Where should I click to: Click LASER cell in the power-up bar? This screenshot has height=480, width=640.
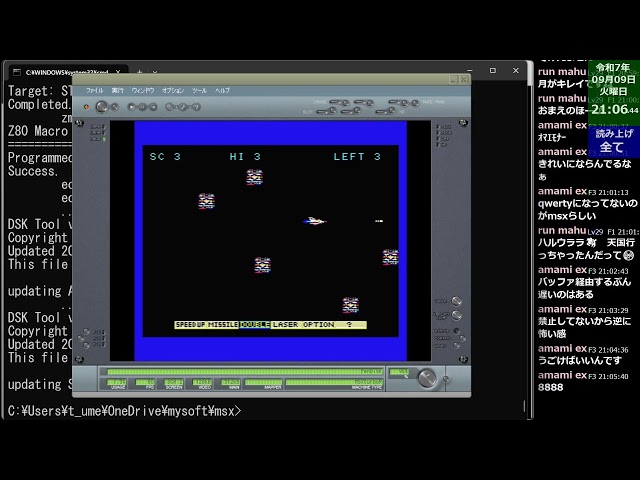[285, 325]
